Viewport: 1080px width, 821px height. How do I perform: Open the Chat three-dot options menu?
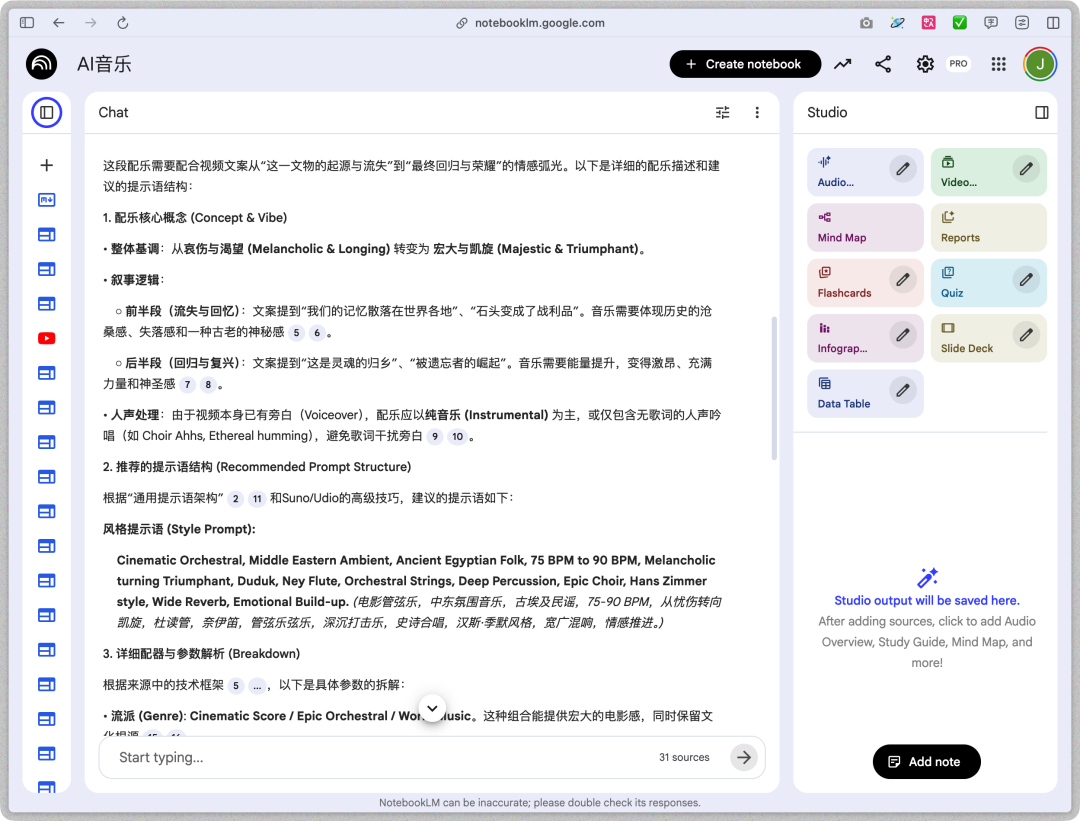757,112
